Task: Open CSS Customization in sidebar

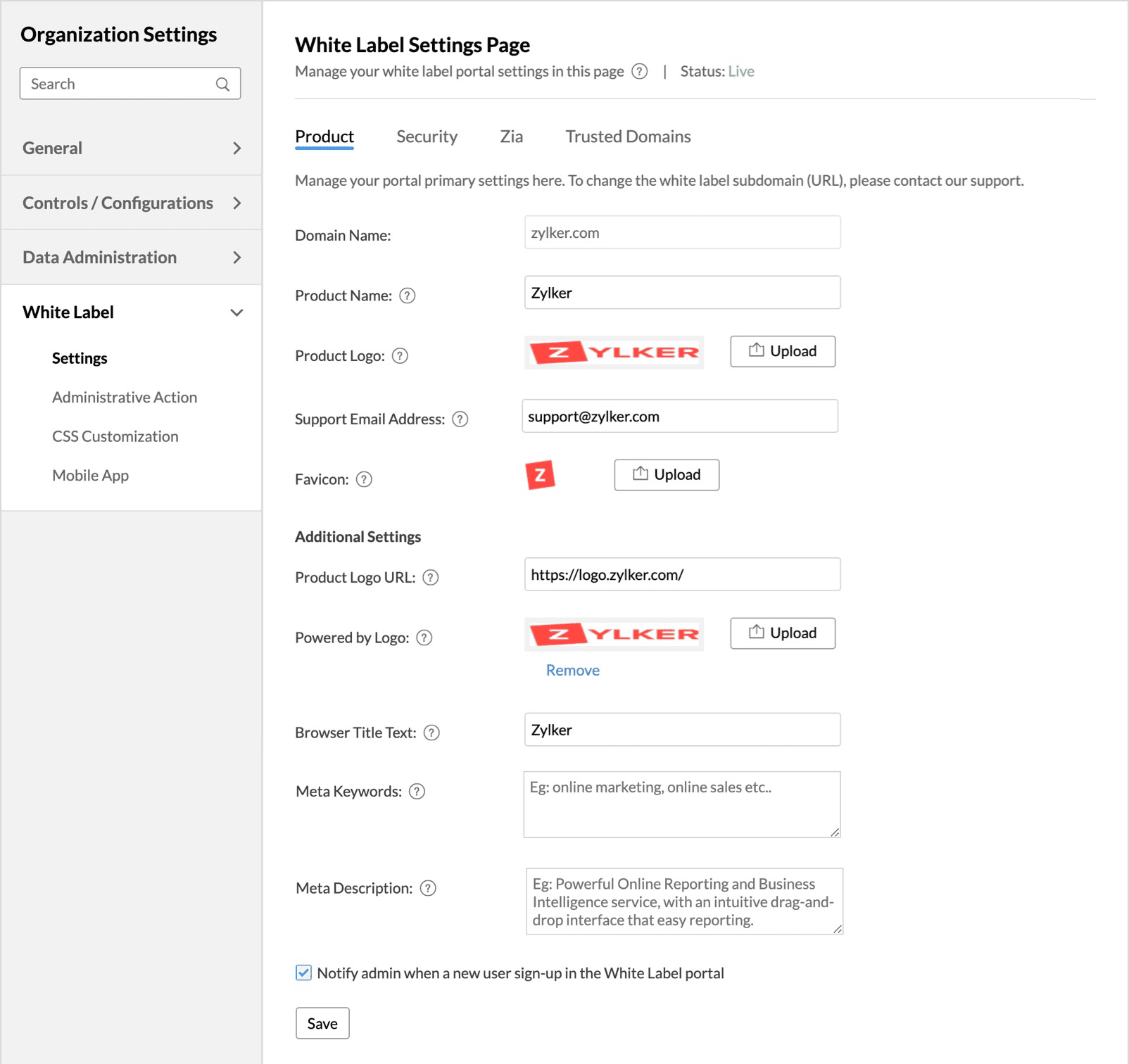Action: pos(115,436)
